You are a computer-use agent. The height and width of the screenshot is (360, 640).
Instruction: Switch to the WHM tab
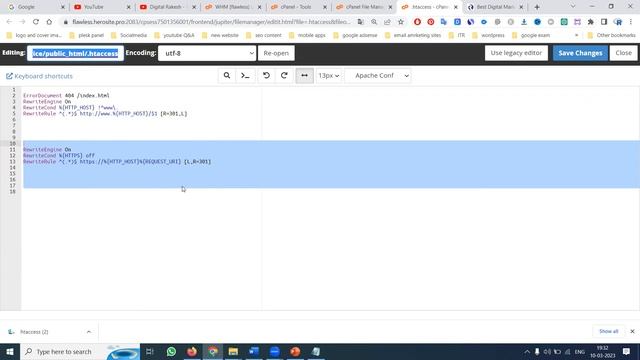[x=232, y=7]
